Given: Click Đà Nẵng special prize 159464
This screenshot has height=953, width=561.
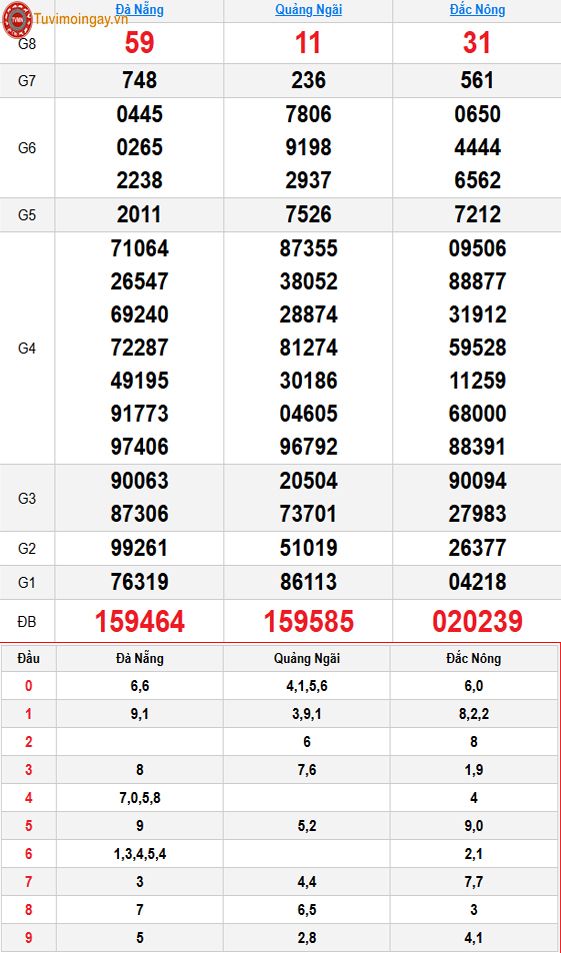Looking at the screenshot, I should point(139,621).
